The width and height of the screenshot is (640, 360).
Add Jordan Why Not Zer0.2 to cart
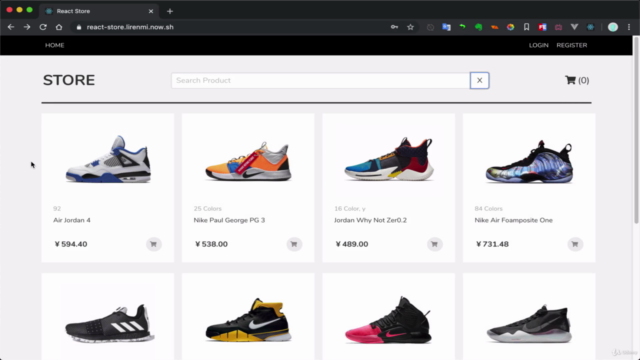434,244
